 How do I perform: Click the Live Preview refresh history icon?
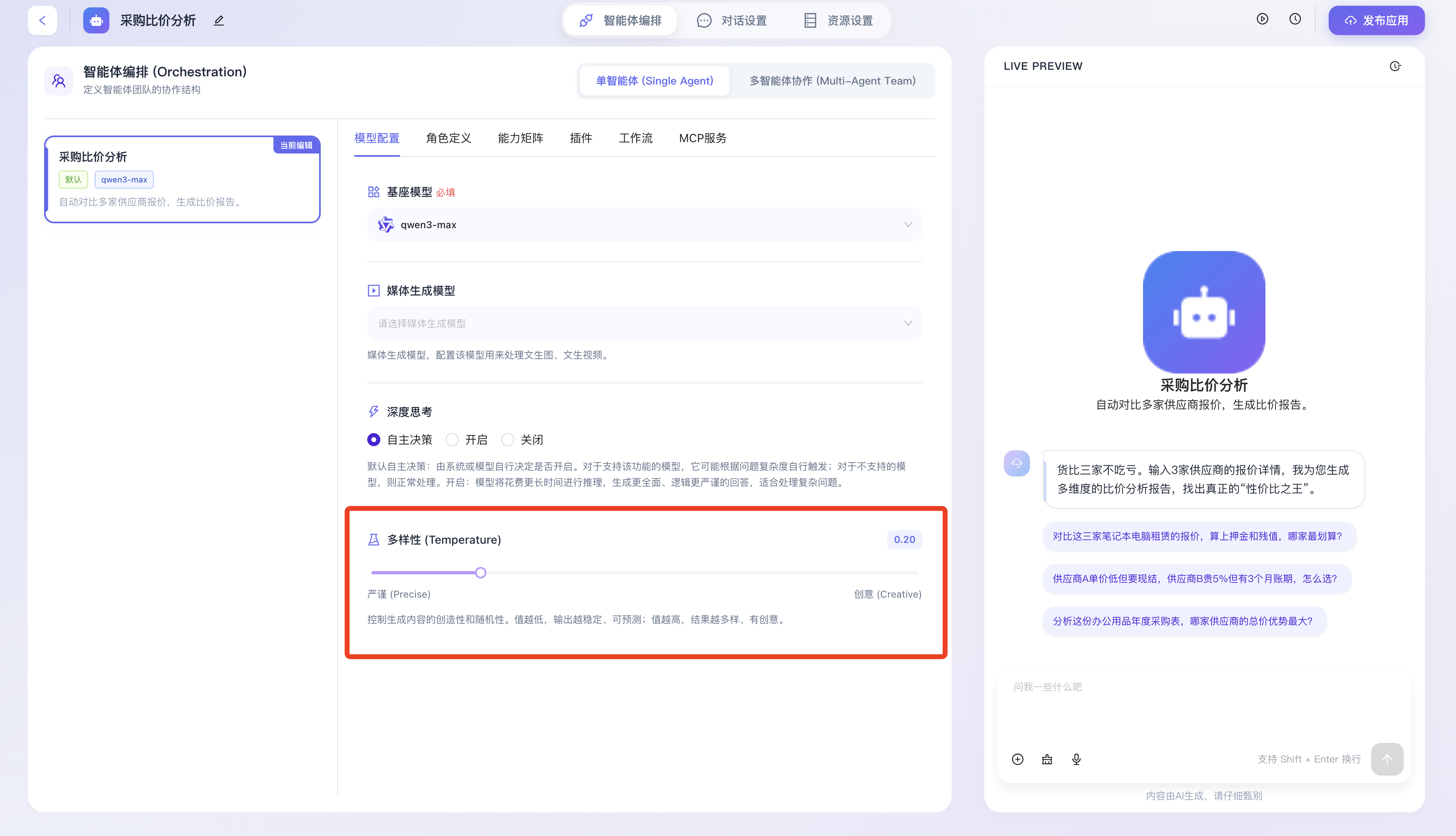pyautogui.click(x=1395, y=66)
